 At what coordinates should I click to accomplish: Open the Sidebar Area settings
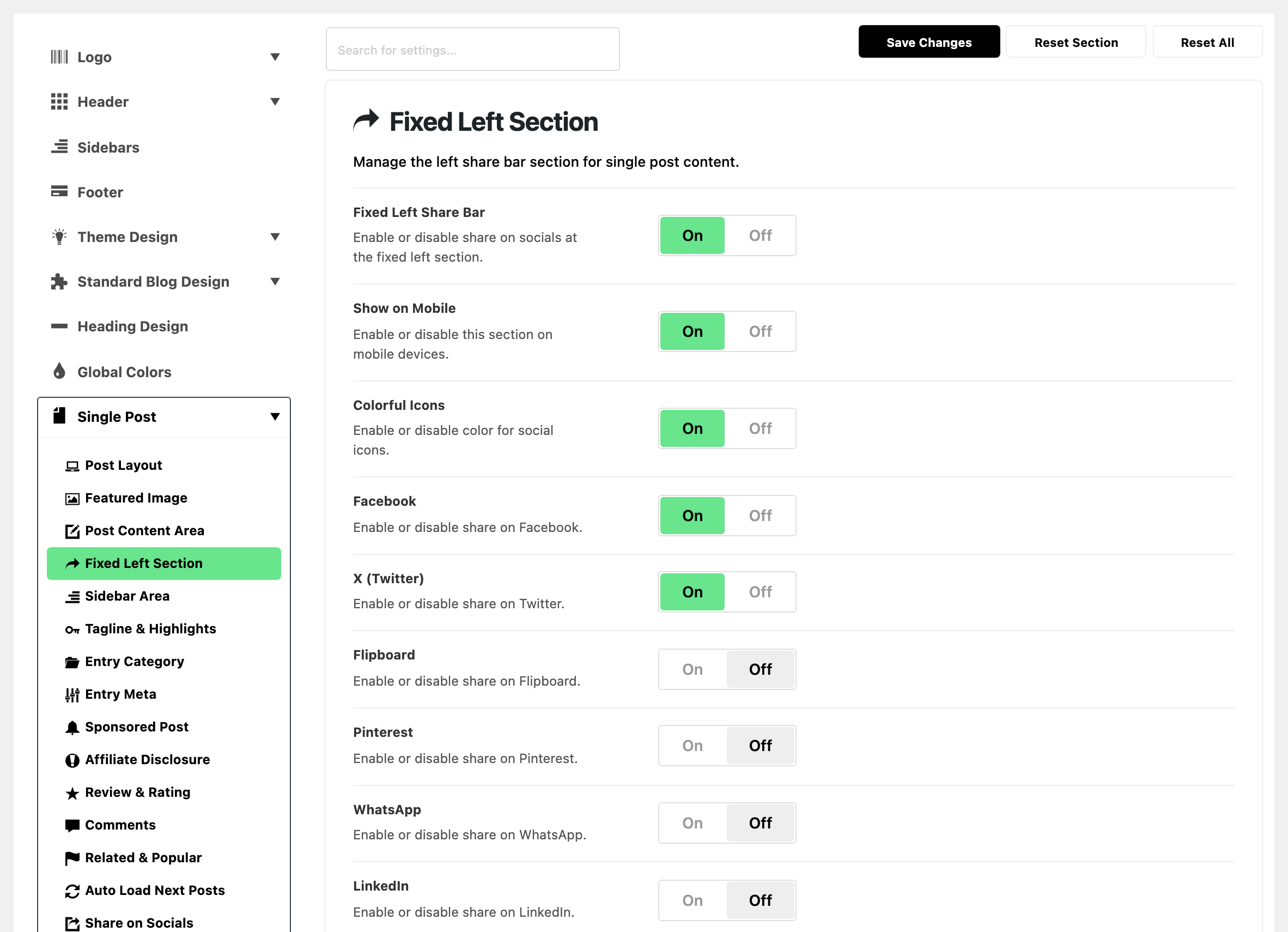coord(163,596)
